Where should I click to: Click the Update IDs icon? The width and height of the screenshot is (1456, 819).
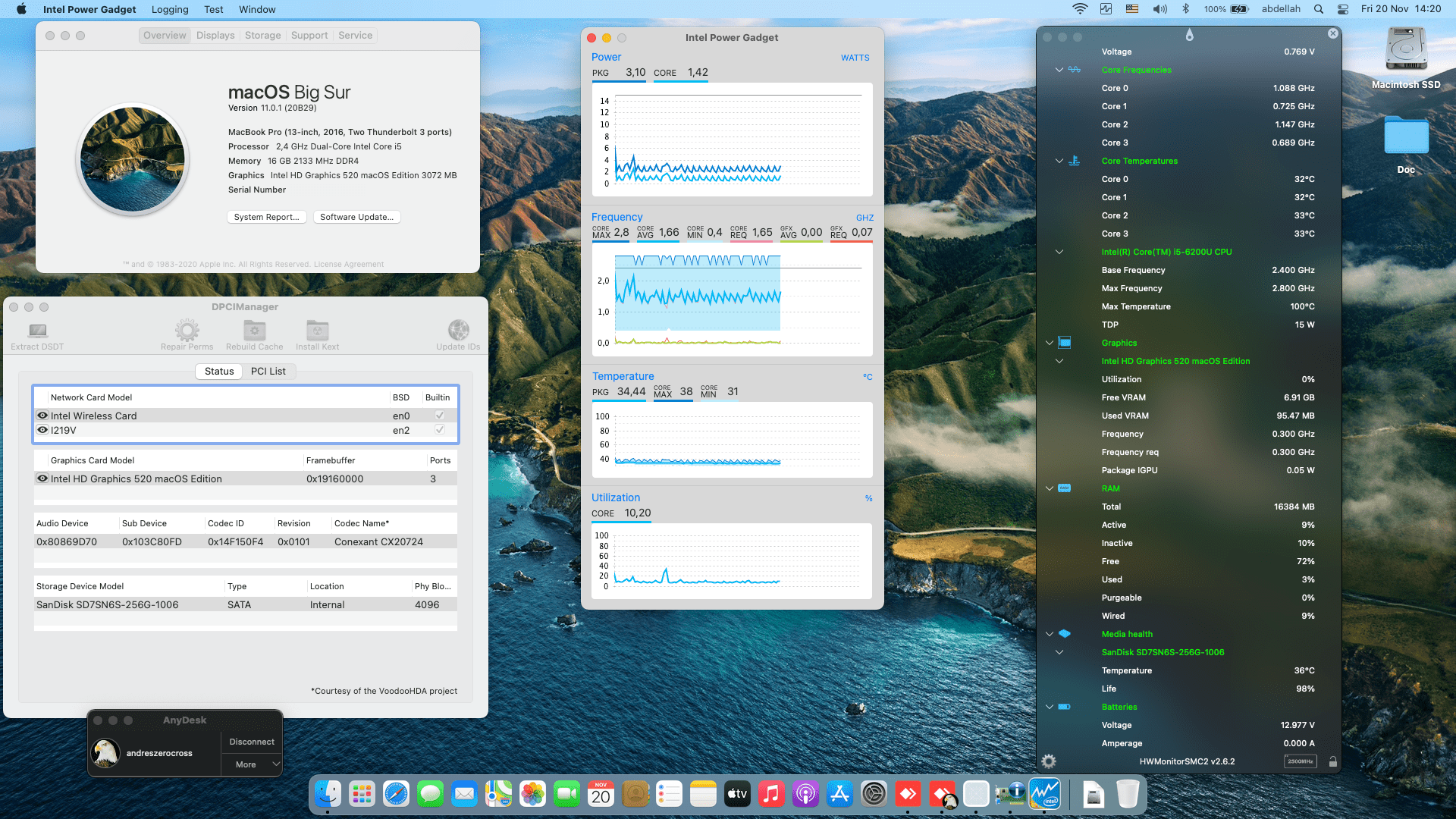(458, 332)
